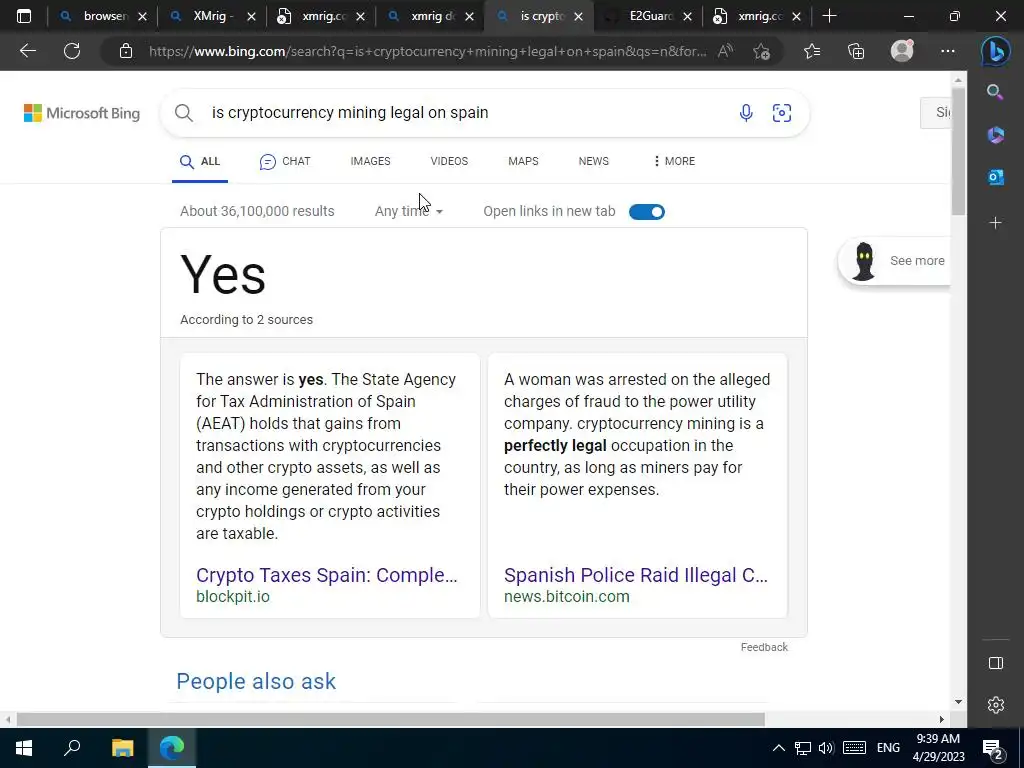Open the blockpit.io source link
Image resolution: width=1024 pixels, height=768 pixels.
(232, 596)
